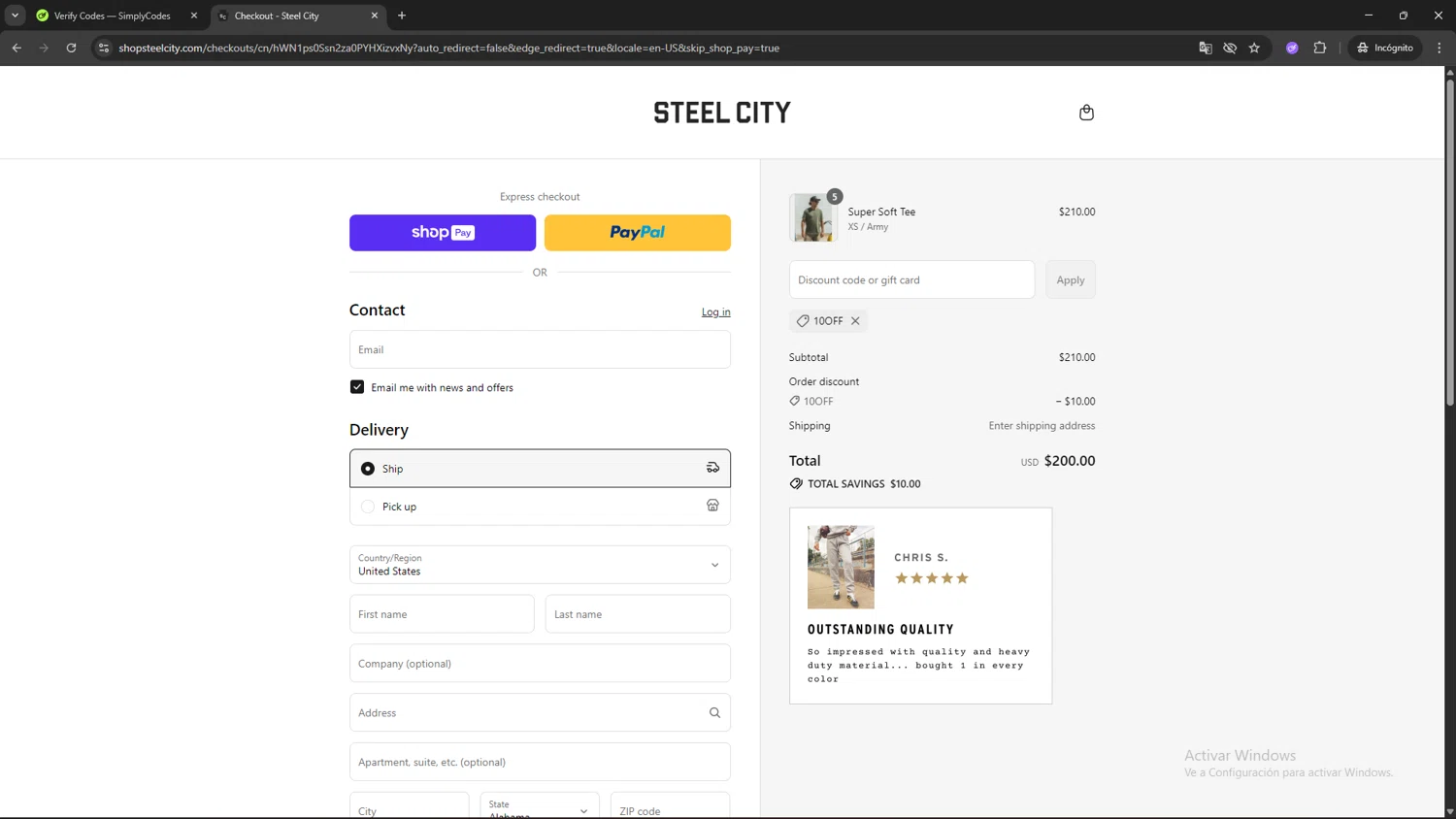Click the Log in link
The height and width of the screenshot is (819, 1456).
(716, 312)
